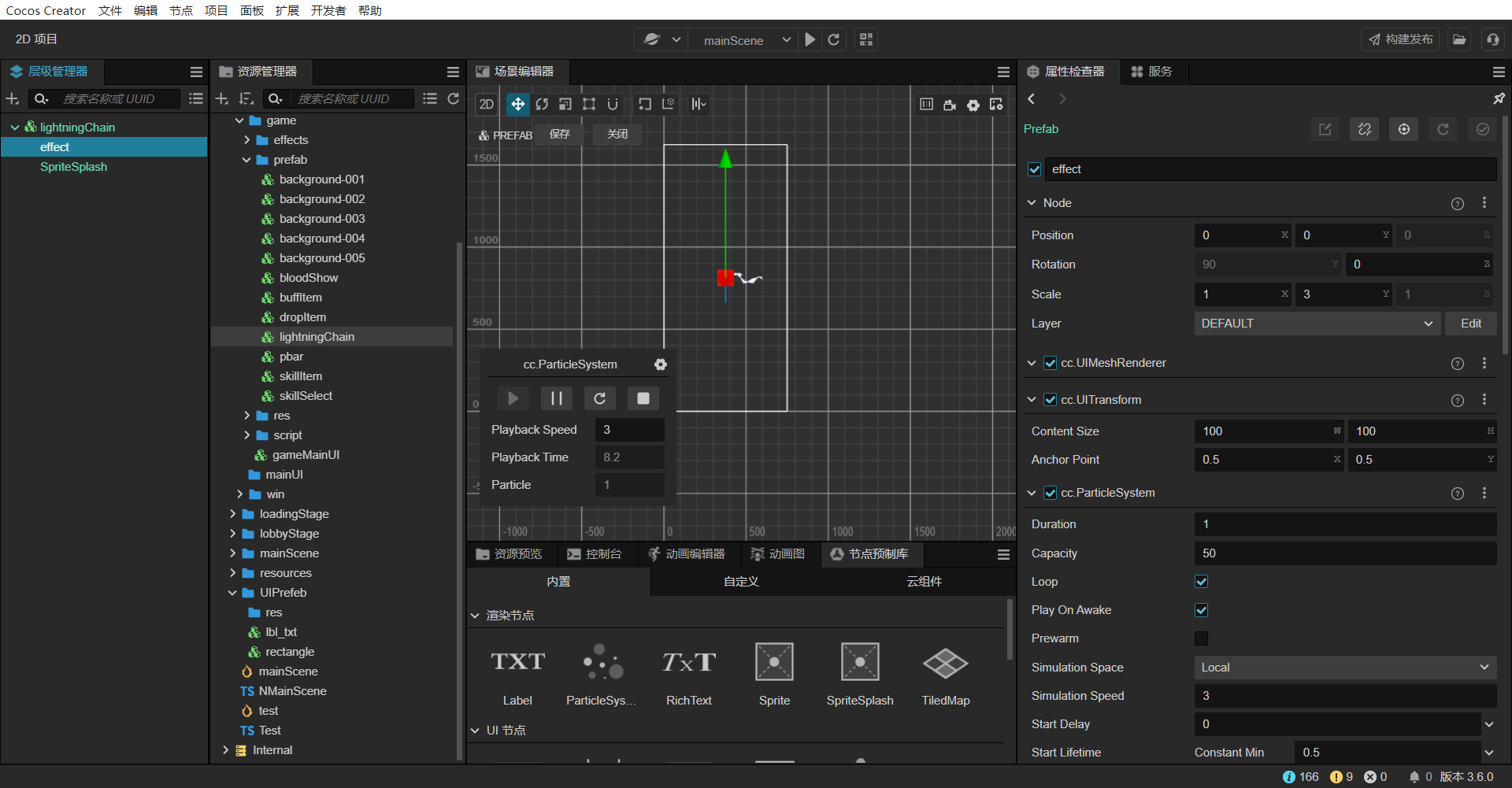The width and height of the screenshot is (1512, 788).
Task: Select the move gizmo tool in scene editor
Action: pos(517,104)
